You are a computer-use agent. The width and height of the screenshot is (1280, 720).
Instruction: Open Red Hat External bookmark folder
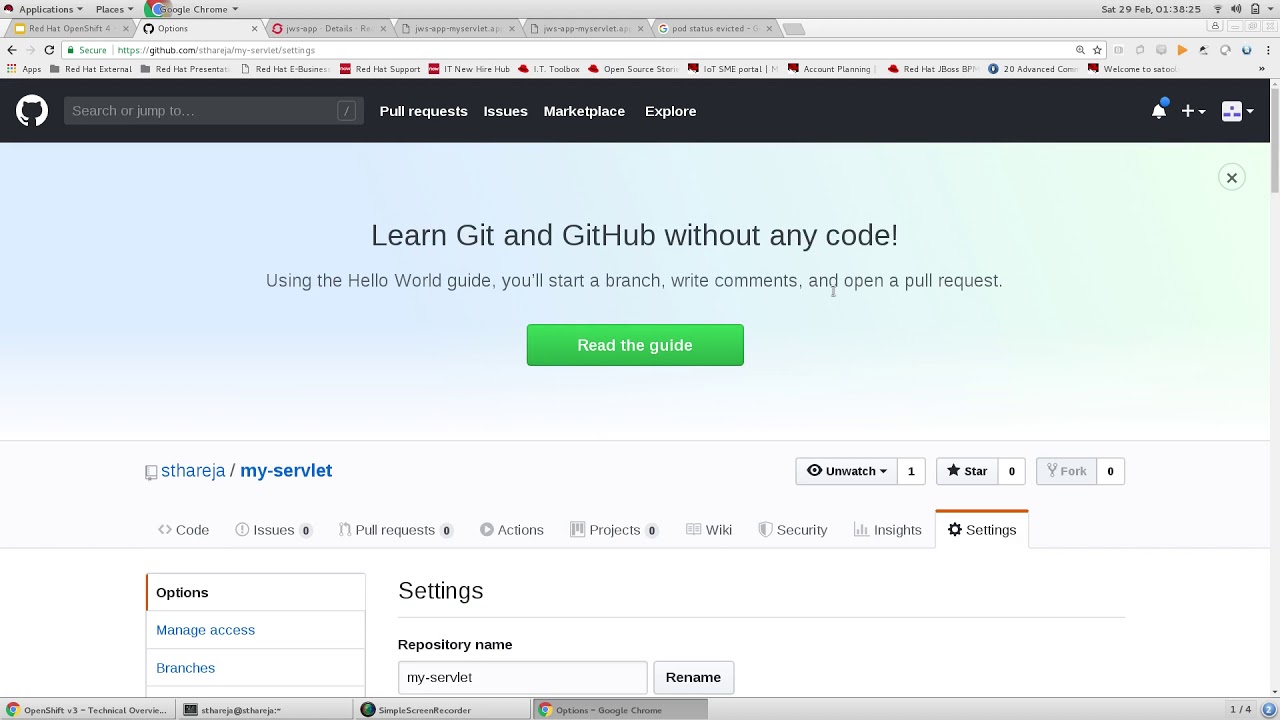[x=90, y=69]
